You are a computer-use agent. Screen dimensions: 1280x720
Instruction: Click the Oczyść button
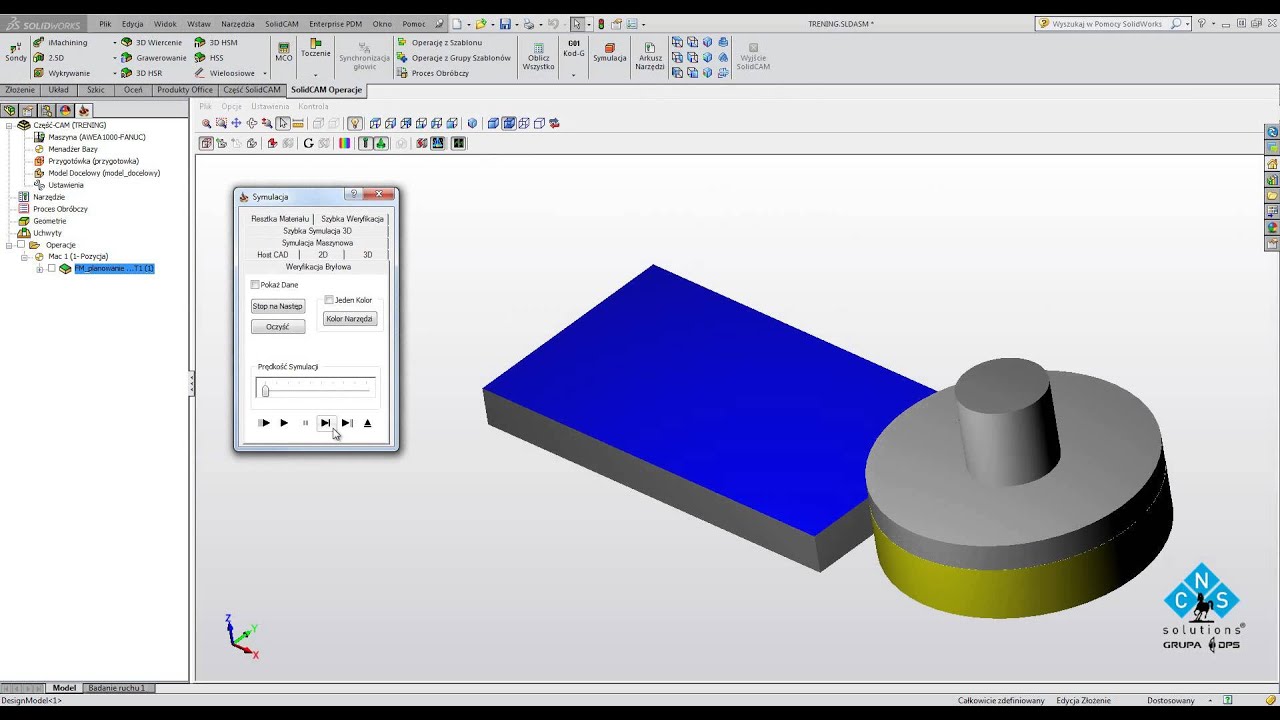(277, 327)
